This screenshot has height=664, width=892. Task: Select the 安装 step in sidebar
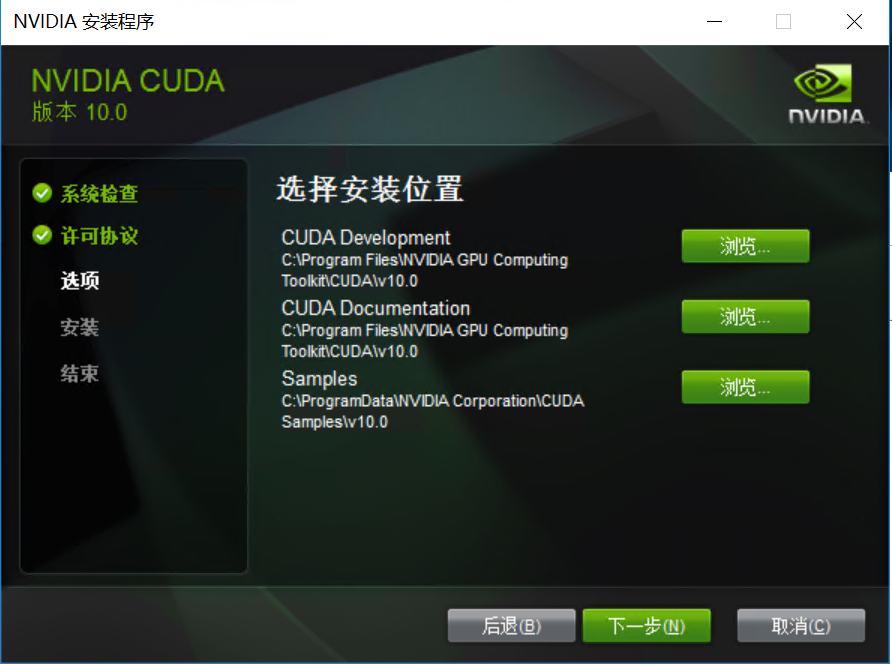tap(80, 327)
